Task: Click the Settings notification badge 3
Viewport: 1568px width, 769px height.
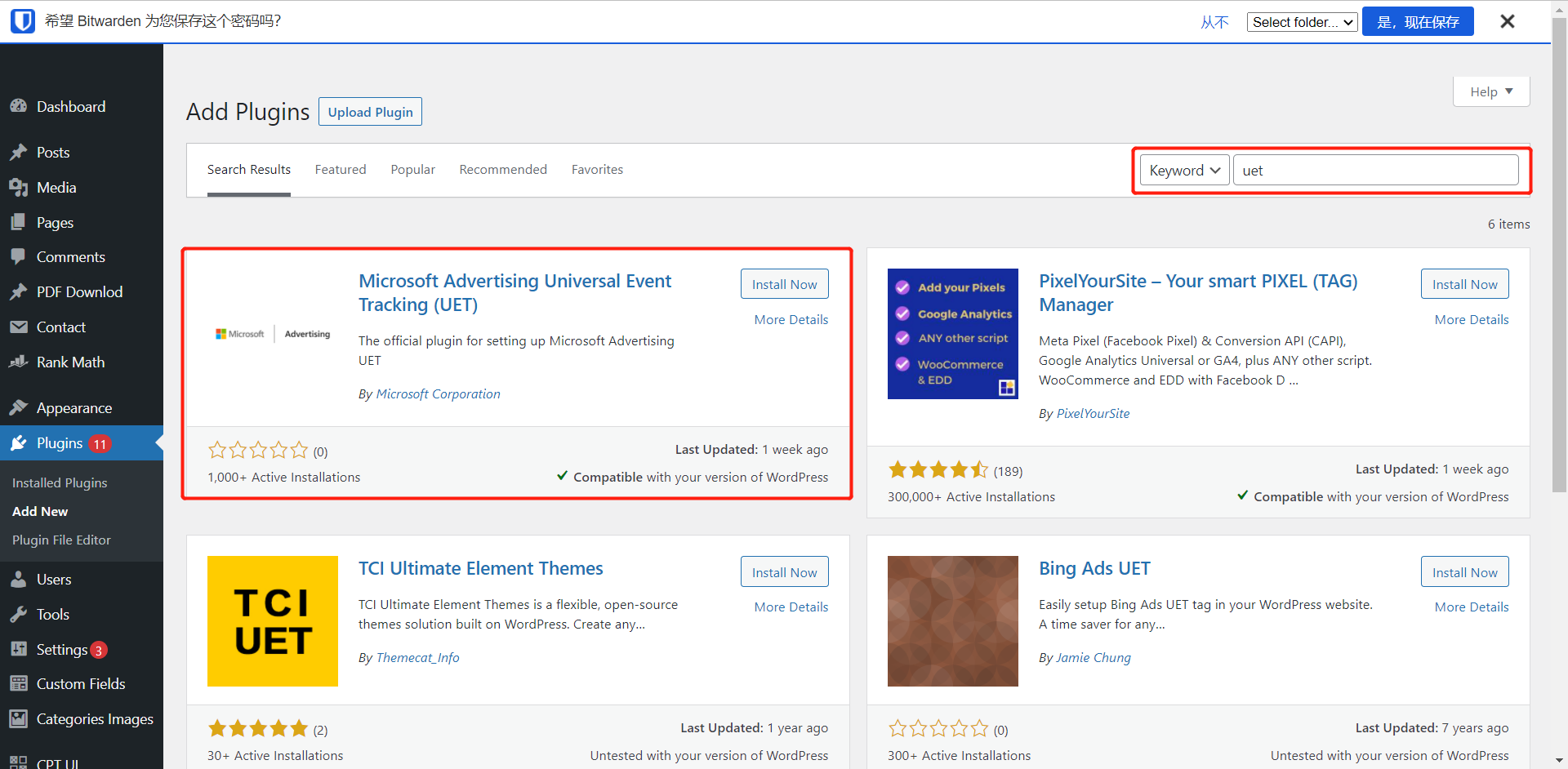Action: [99, 650]
